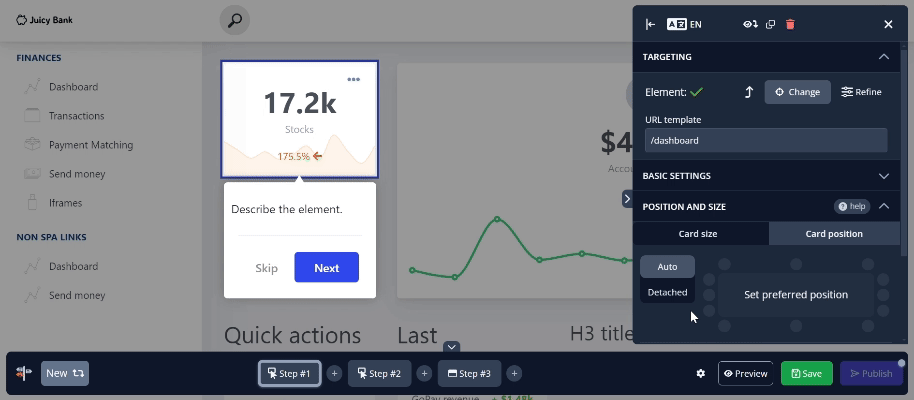Switch to the Card size tab

pos(698,234)
